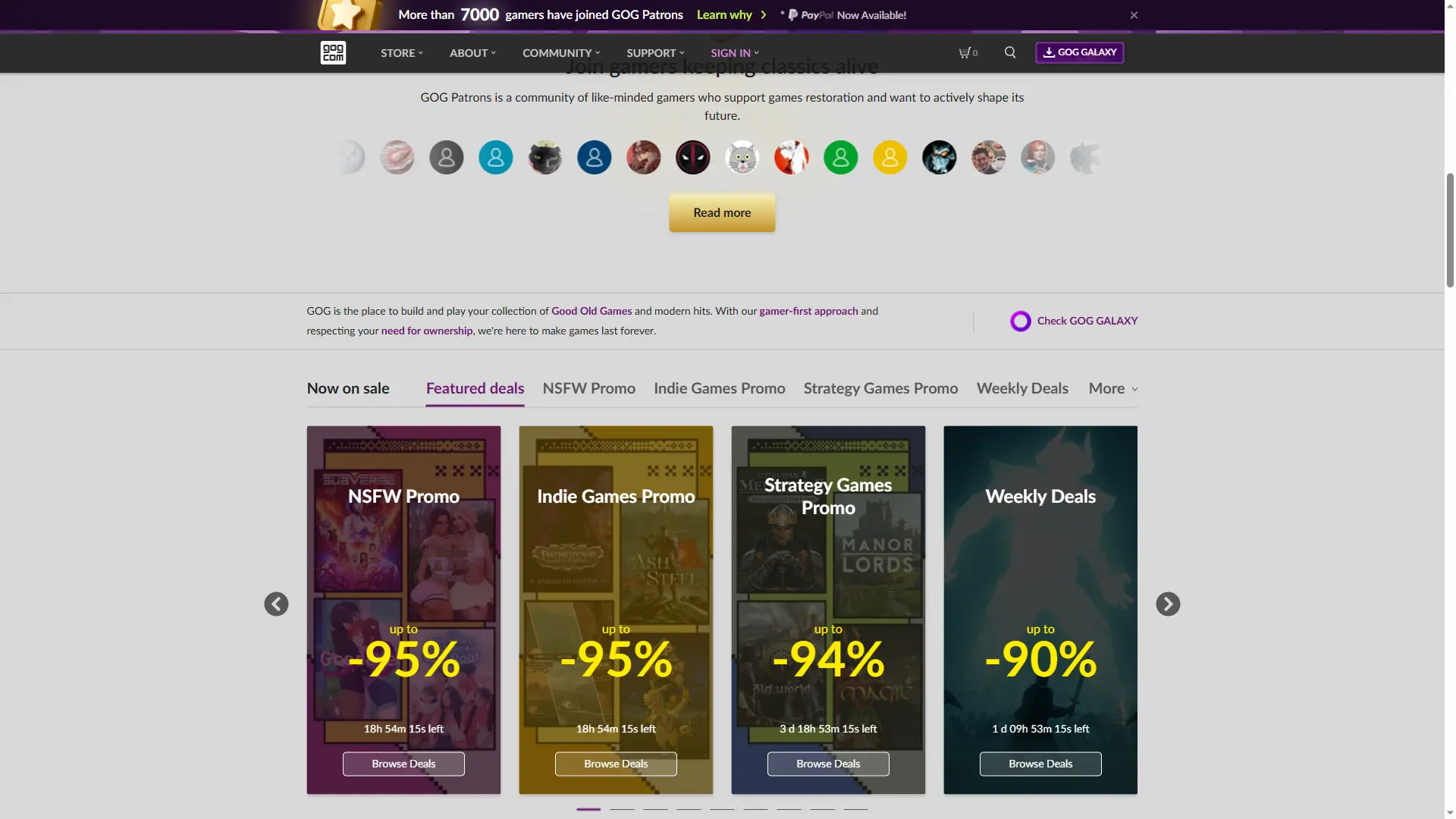
Task: Switch to Weekly Deals tab
Action: point(1022,388)
